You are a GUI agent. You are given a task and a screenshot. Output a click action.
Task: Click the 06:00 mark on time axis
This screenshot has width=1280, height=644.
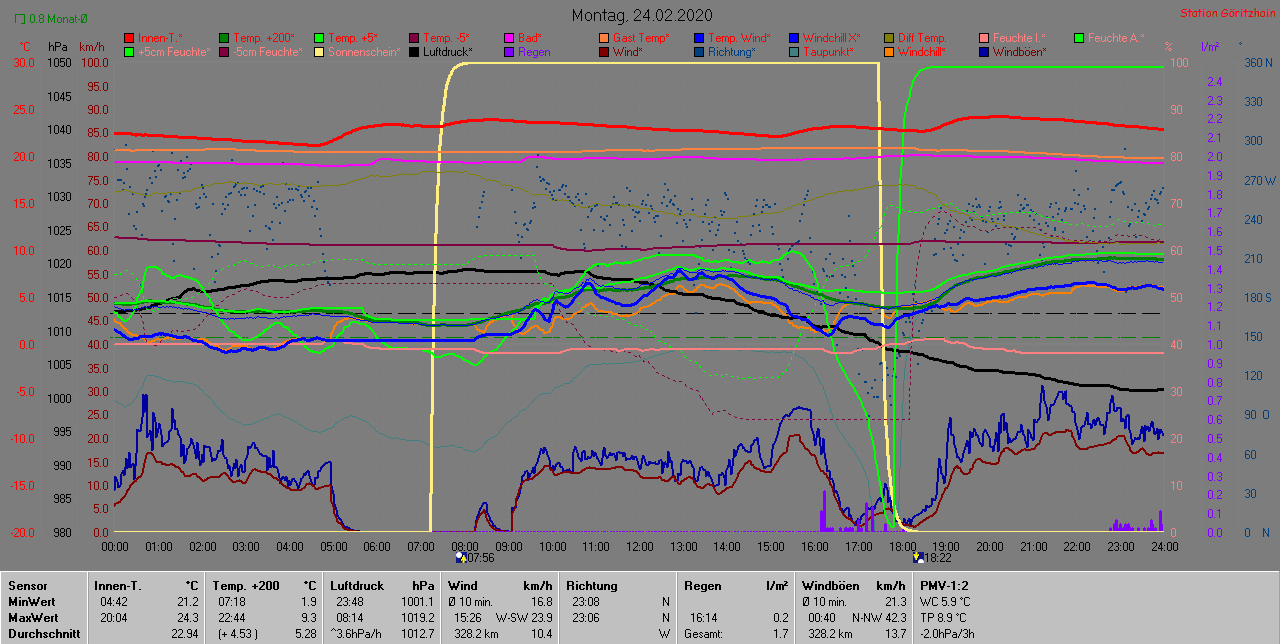click(x=377, y=546)
